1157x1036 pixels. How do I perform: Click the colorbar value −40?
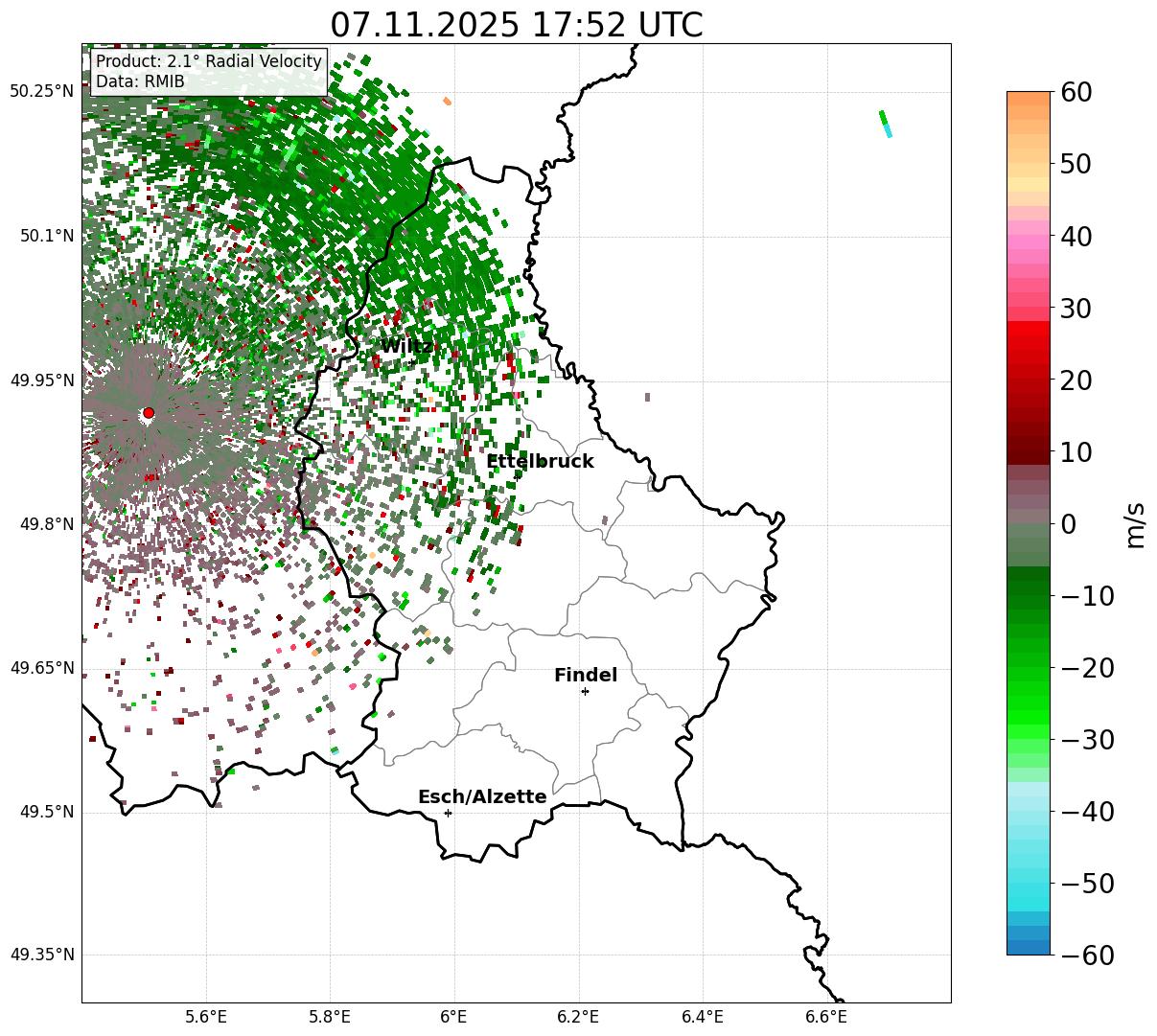pyautogui.click(x=1087, y=812)
